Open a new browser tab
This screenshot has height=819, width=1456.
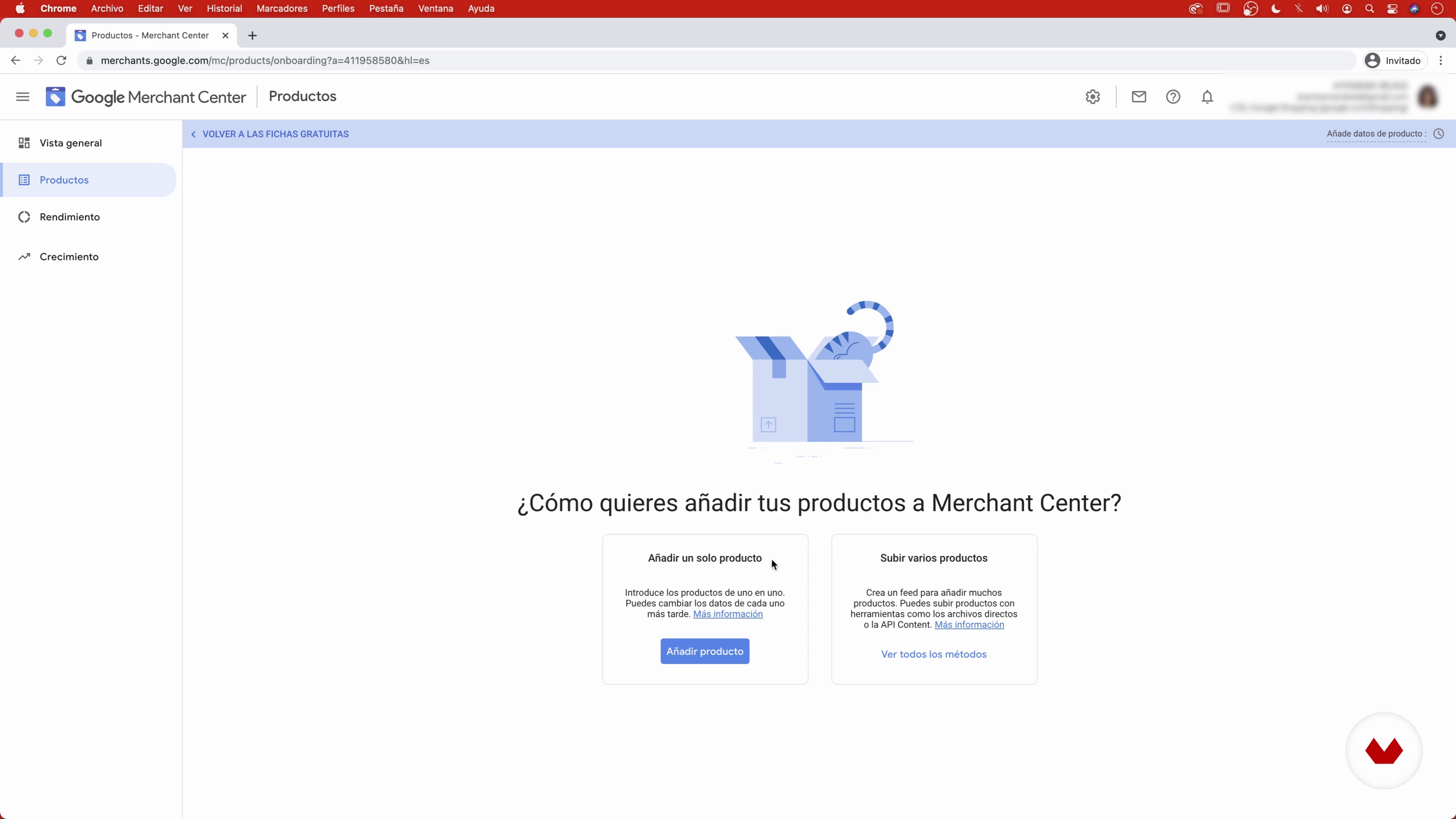[x=252, y=36]
